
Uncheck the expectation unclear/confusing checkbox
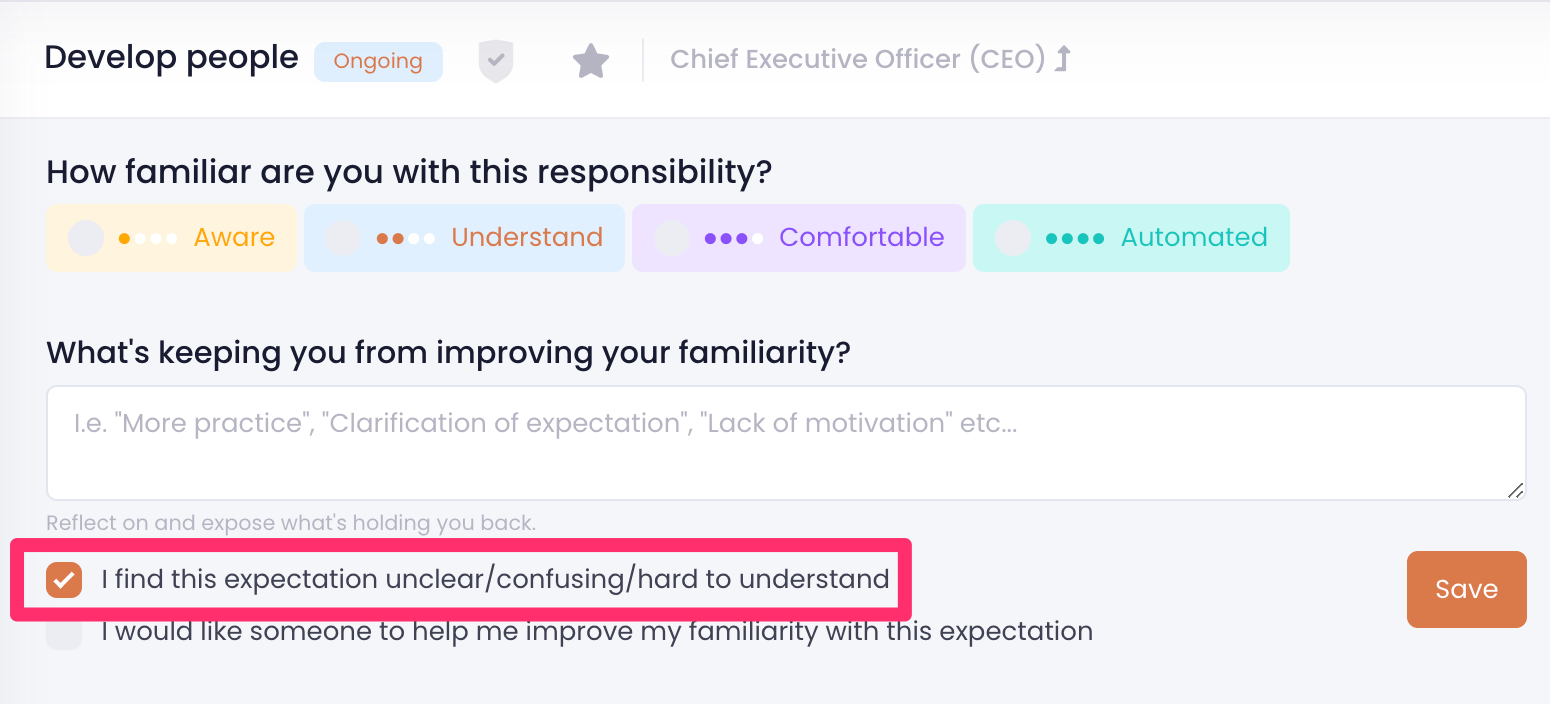[x=64, y=579]
